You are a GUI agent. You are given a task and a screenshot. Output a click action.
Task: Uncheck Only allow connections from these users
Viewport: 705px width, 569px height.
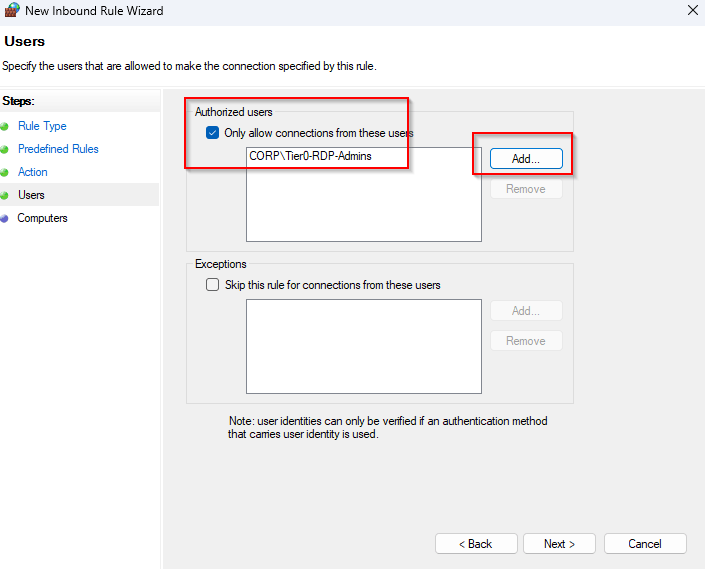(212, 133)
